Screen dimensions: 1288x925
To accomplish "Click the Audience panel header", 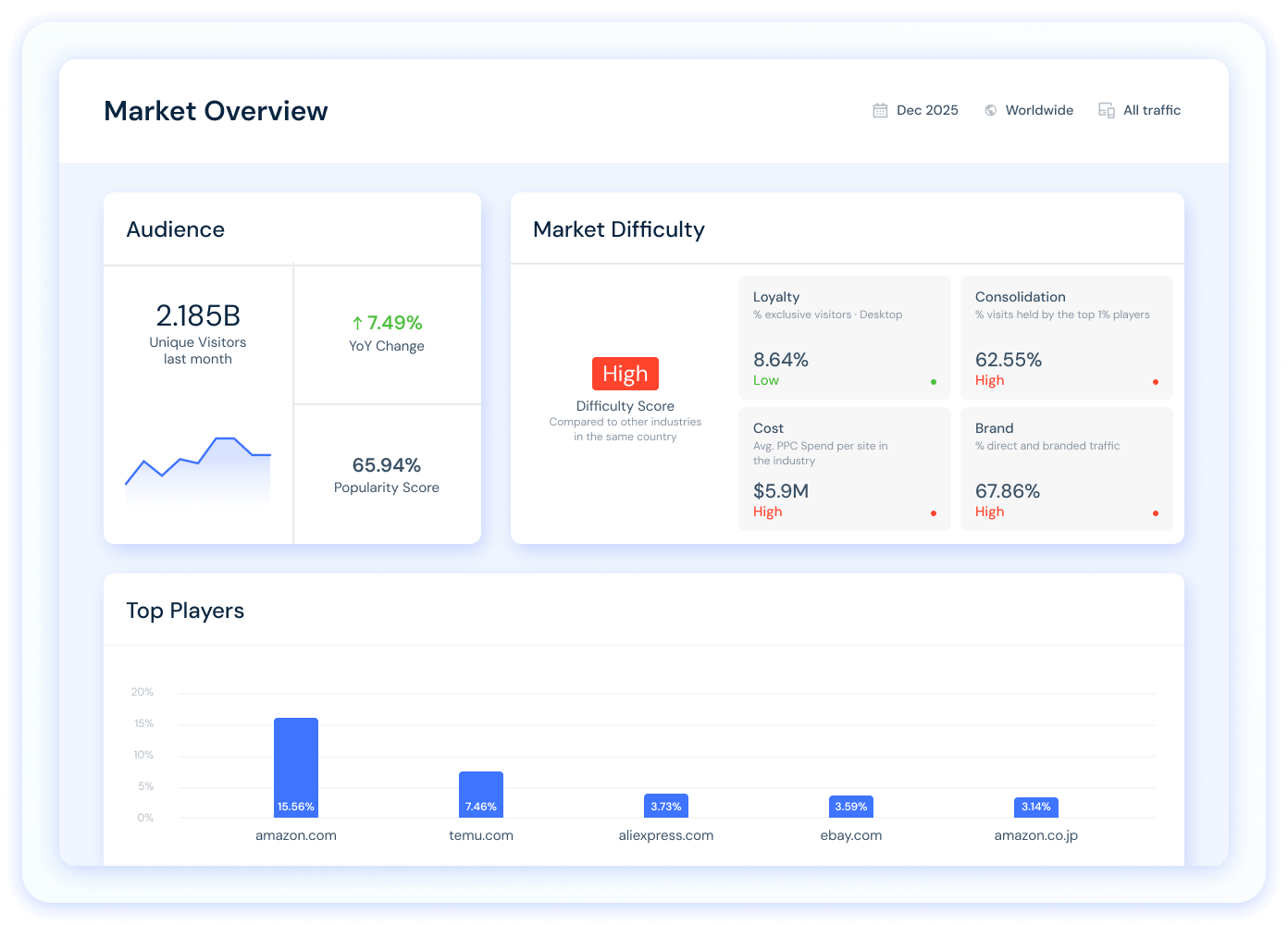I will coord(175,228).
